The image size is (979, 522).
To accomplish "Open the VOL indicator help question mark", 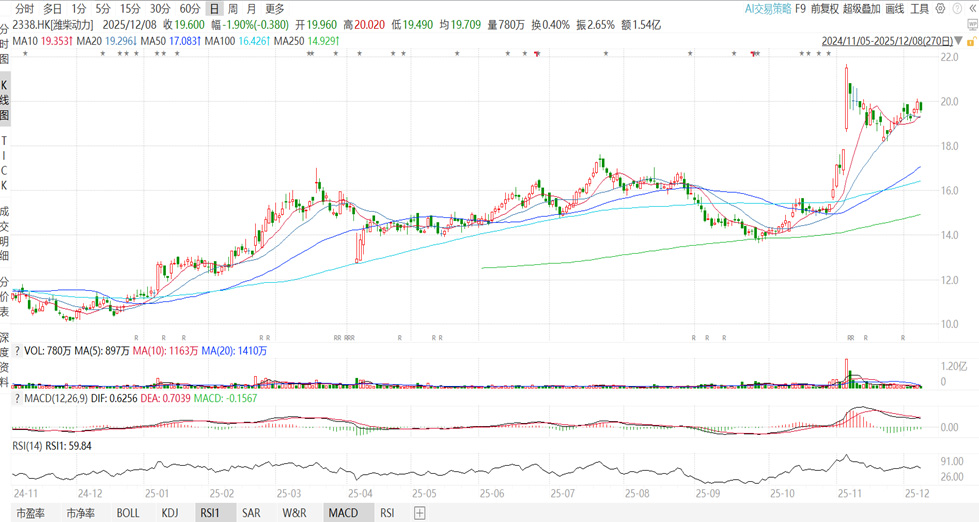I will pyautogui.click(x=16, y=351).
